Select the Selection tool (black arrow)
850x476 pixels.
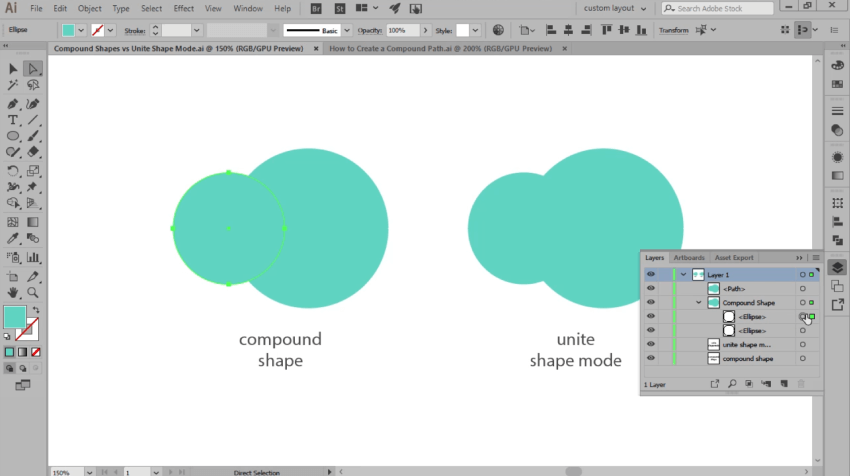14,69
